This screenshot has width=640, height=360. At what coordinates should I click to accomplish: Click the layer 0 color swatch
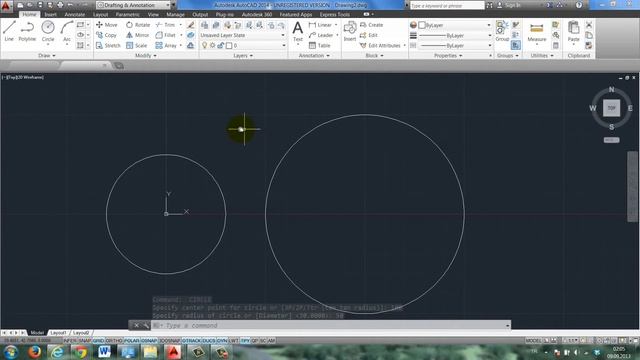click(229, 45)
